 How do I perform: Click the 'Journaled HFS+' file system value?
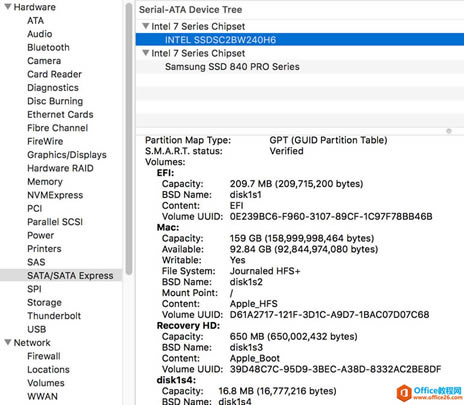point(265,271)
